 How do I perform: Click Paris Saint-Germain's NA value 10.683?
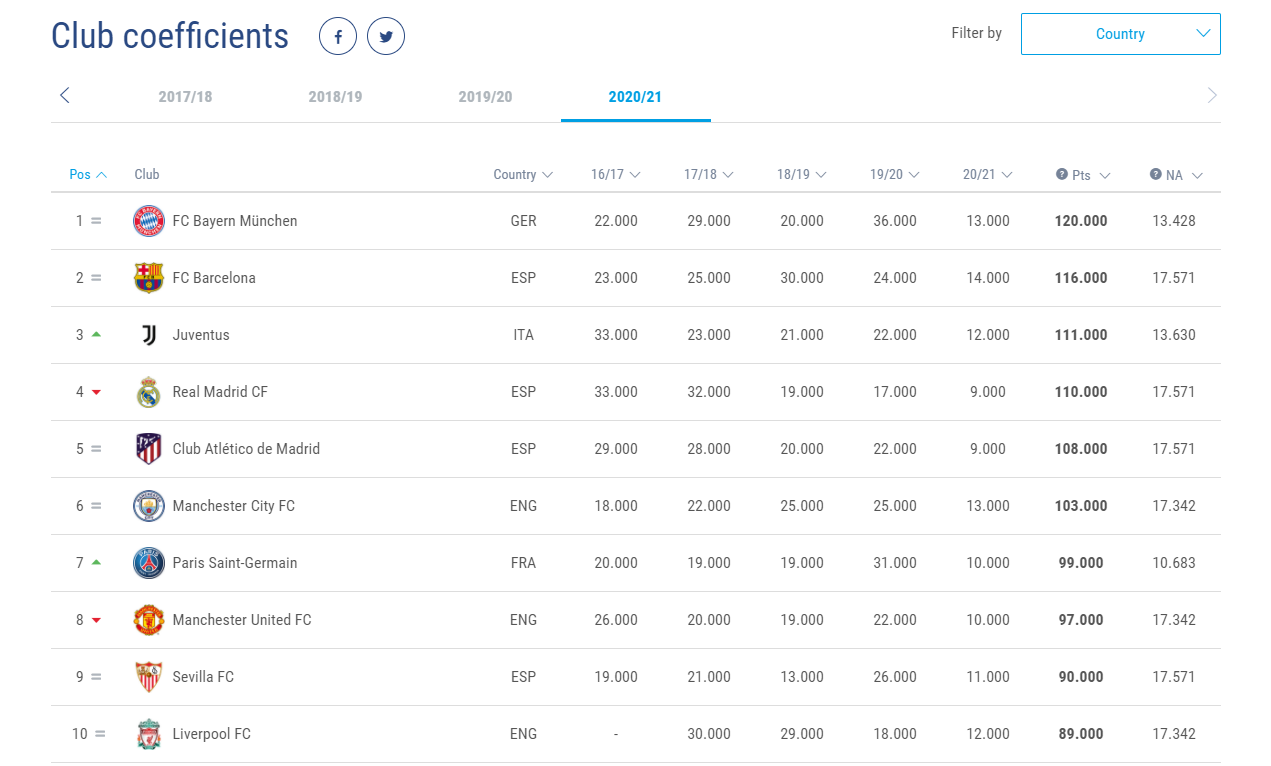point(1174,563)
